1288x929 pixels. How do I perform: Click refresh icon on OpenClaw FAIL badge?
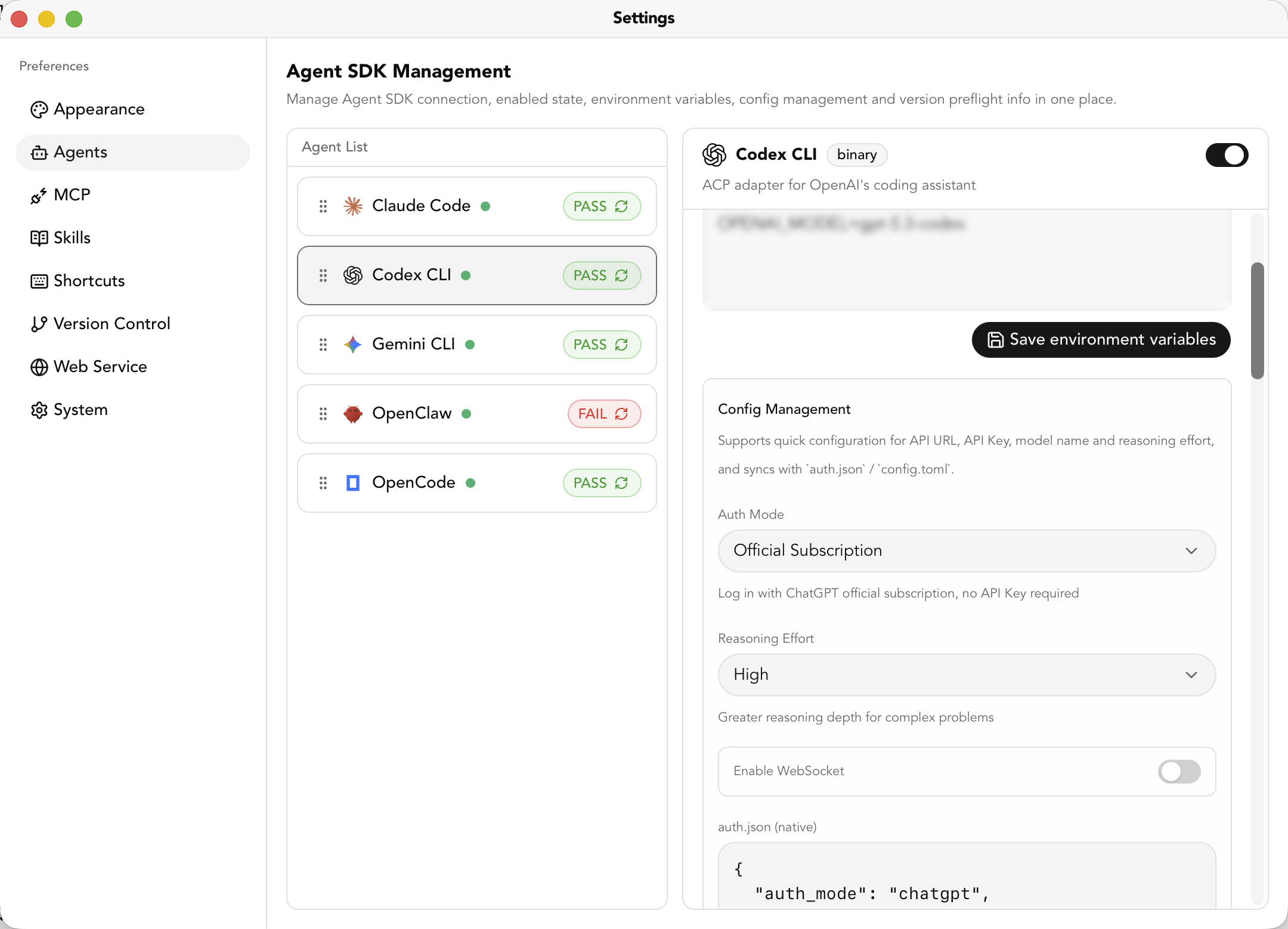pos(621,414)
